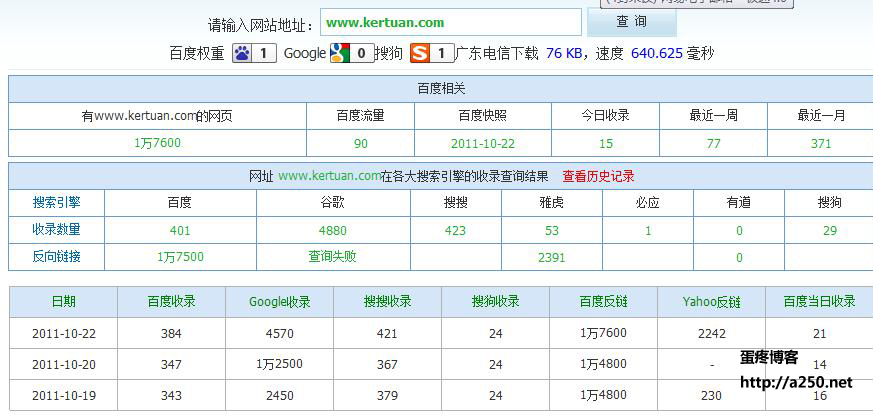
Task: Click Baidu count 384 in history table
Action: (x=171, y=334)
